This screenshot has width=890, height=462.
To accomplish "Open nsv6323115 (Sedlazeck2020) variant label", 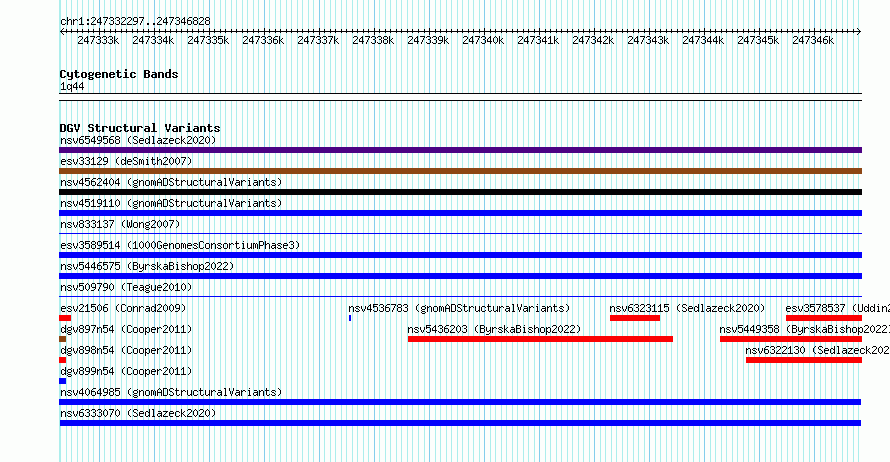I will 687,308.
